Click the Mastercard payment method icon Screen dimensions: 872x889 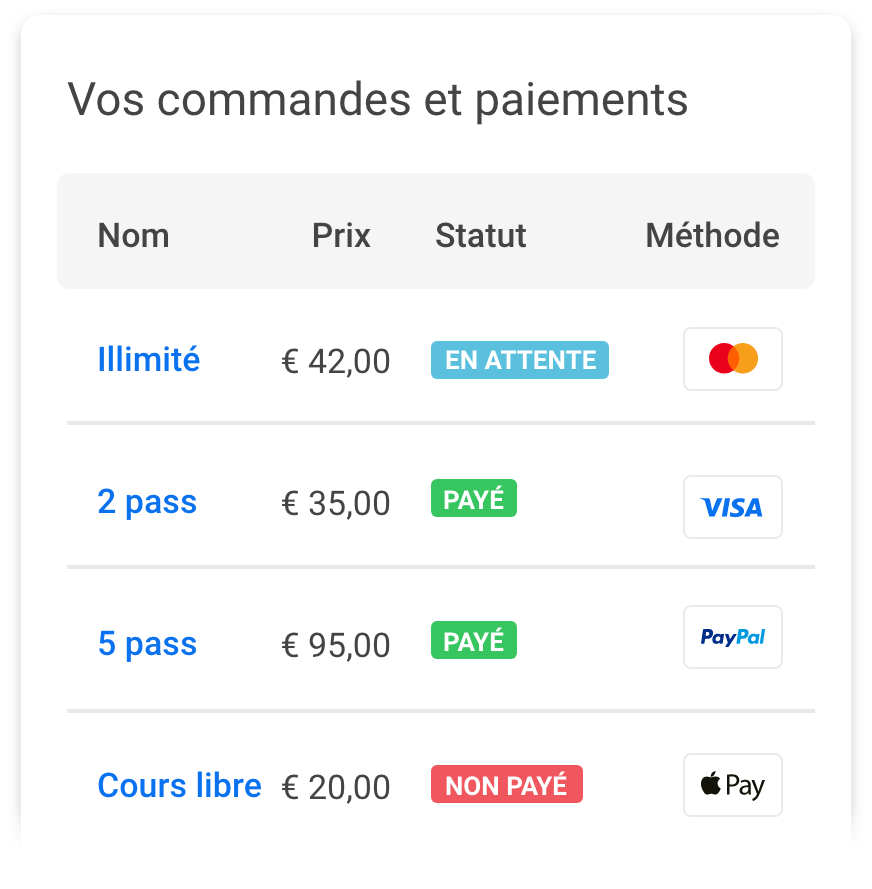click(732, 359)
